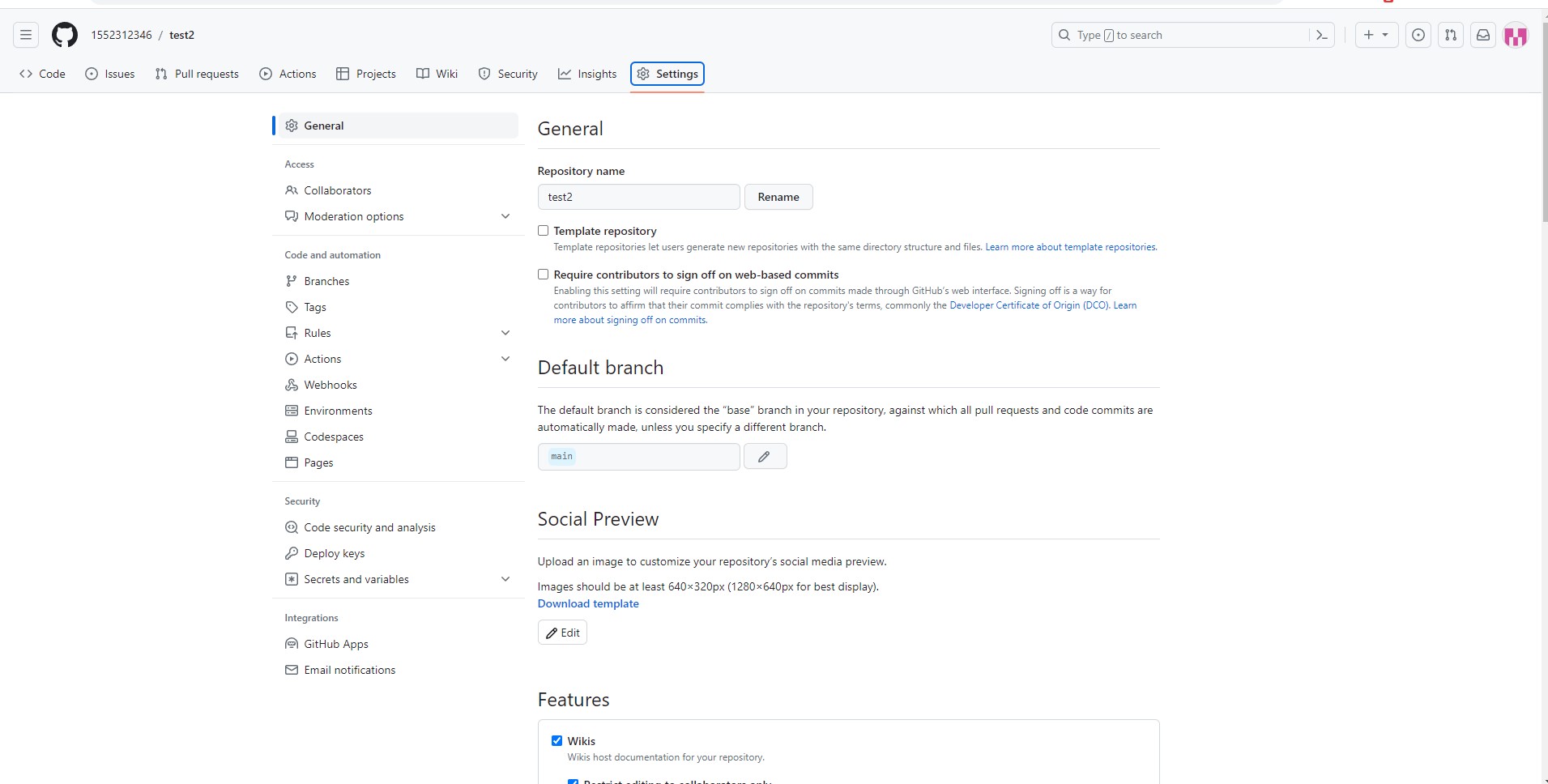Click the GitHub Octocat logo
Screen dimensions: 1548x784
[x=65, y=35]
